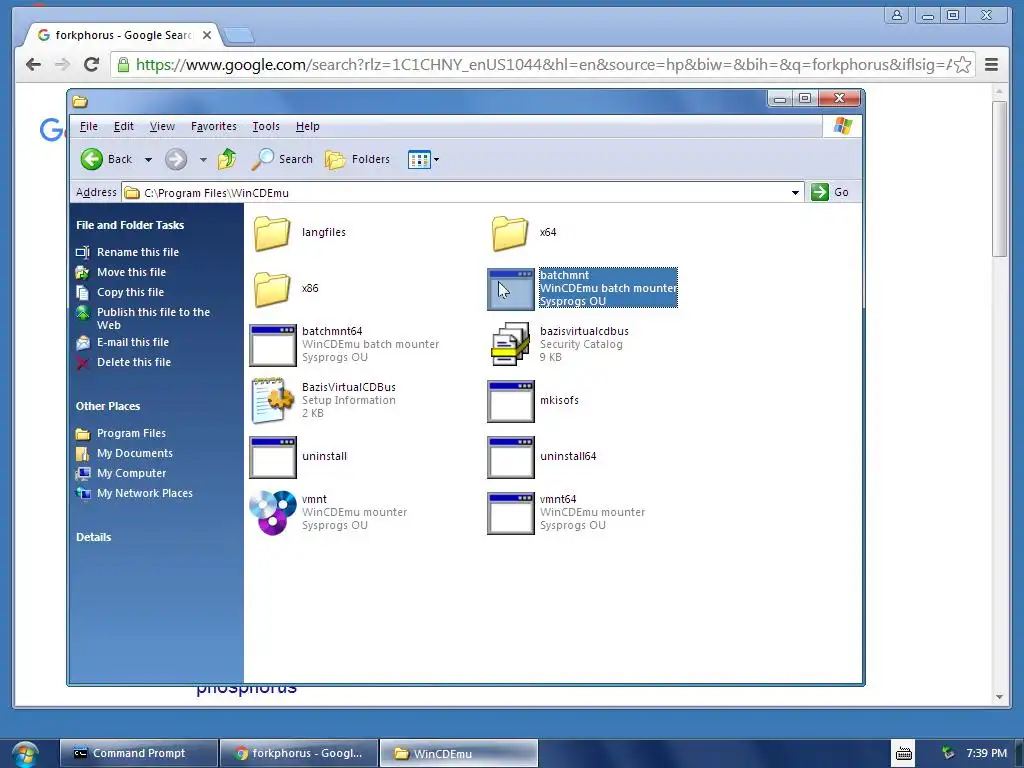Select the BazisVirtualCDBus setup information icon
The width and height of the screenshot is (1024, 768).
click(x=273, y=400)
